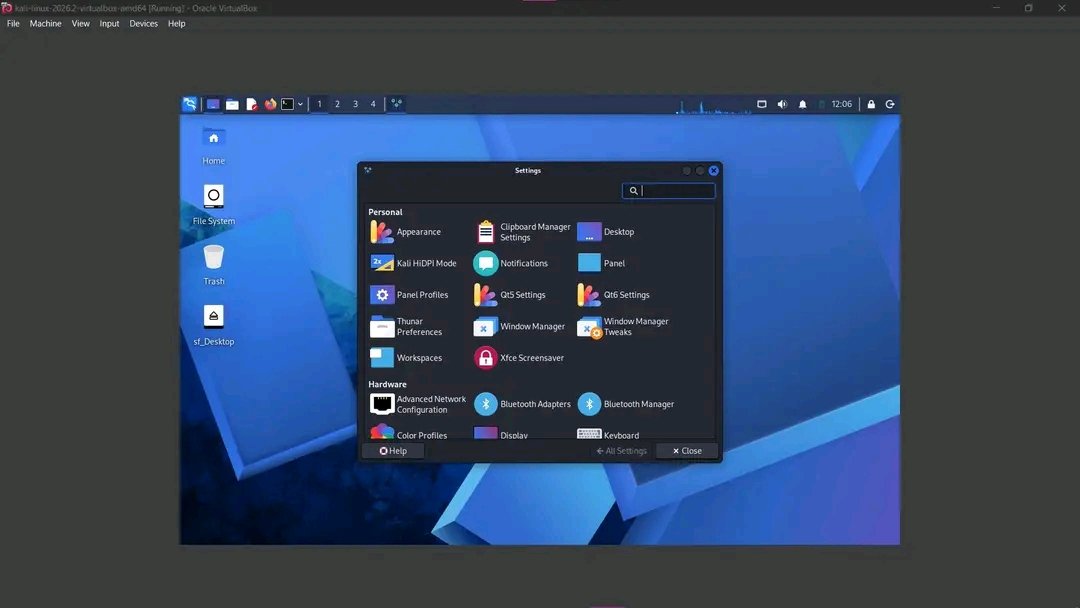Open Kali HiDPI Mode

pos(413,263)
